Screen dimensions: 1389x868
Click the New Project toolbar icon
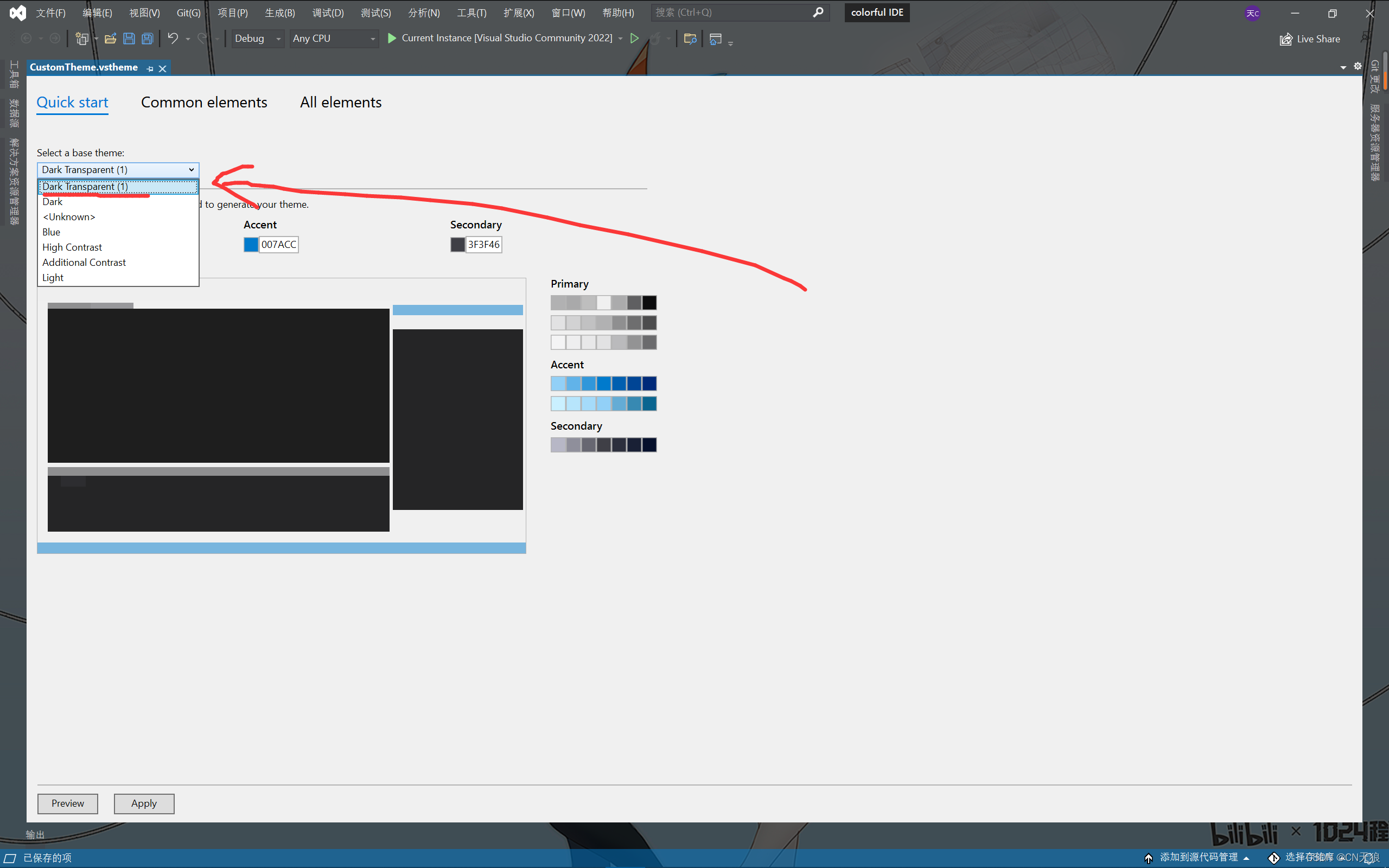coord(81,39)
